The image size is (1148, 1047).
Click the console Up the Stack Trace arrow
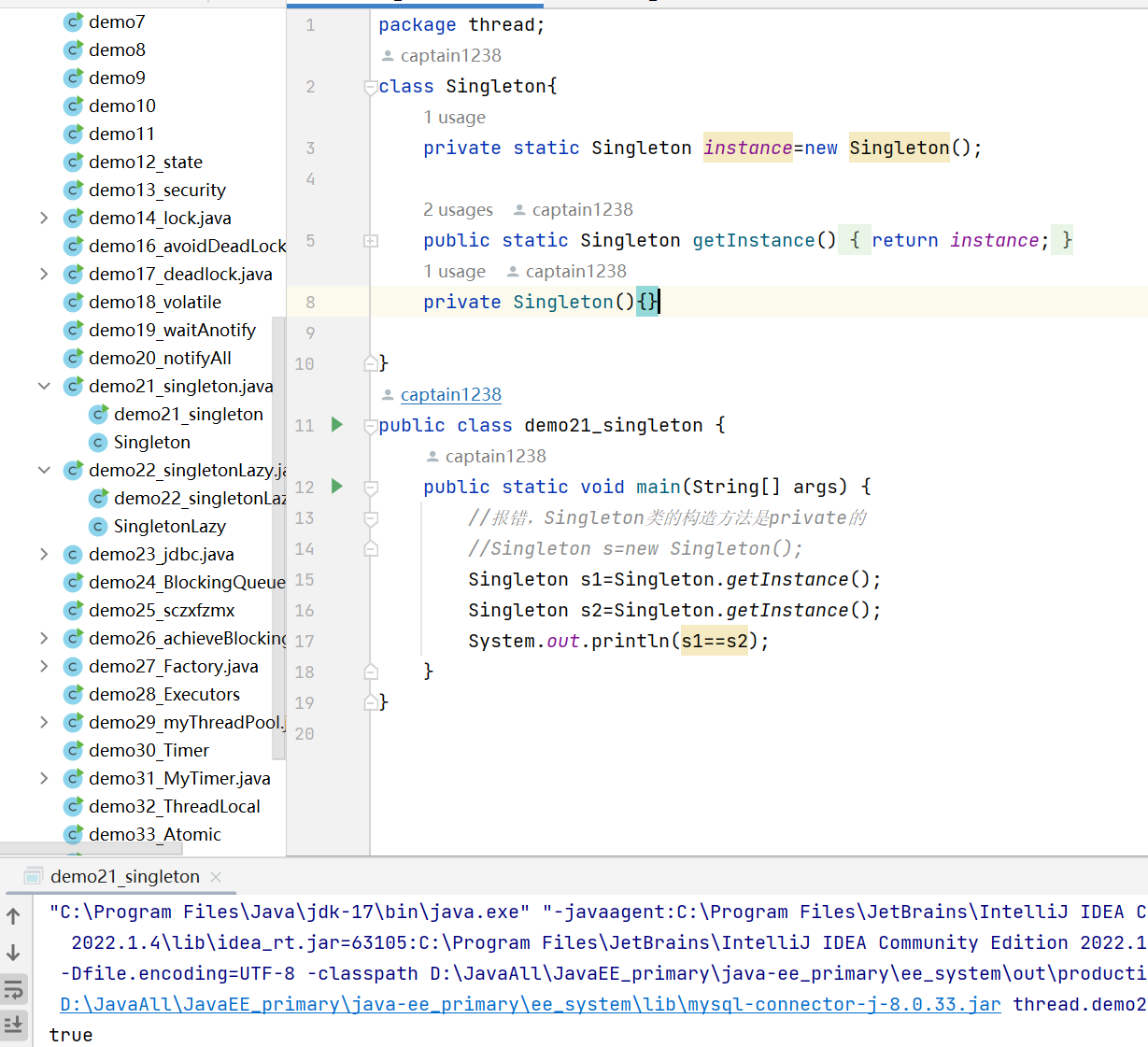coord(14,916)
